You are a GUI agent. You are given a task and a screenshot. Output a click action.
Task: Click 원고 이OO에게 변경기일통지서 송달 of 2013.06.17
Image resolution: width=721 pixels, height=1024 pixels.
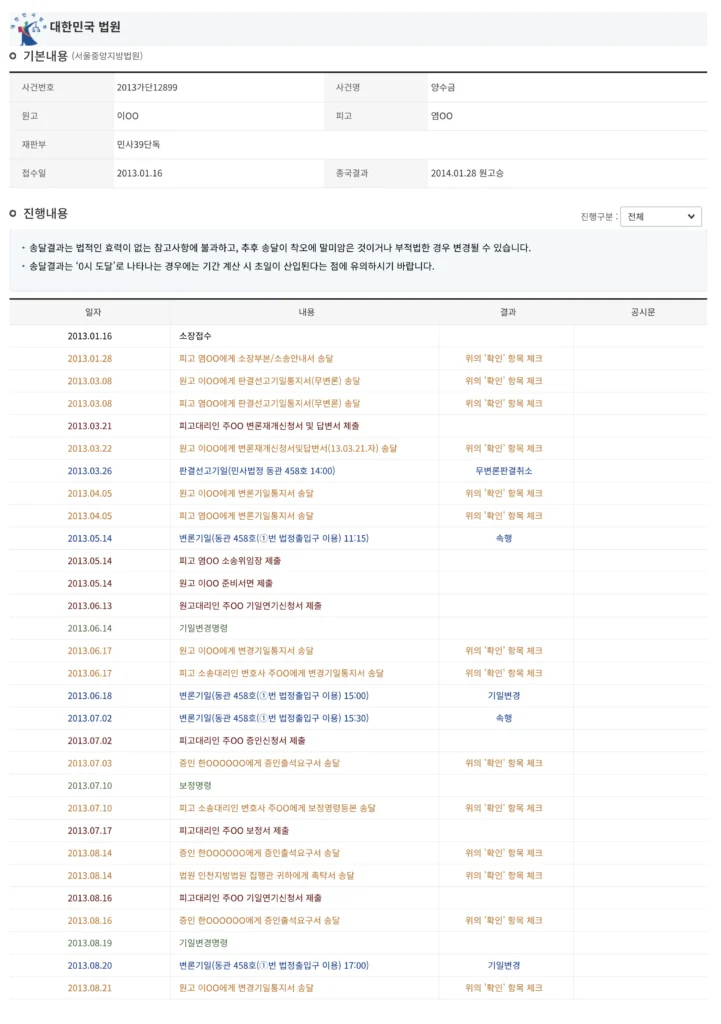246,650
